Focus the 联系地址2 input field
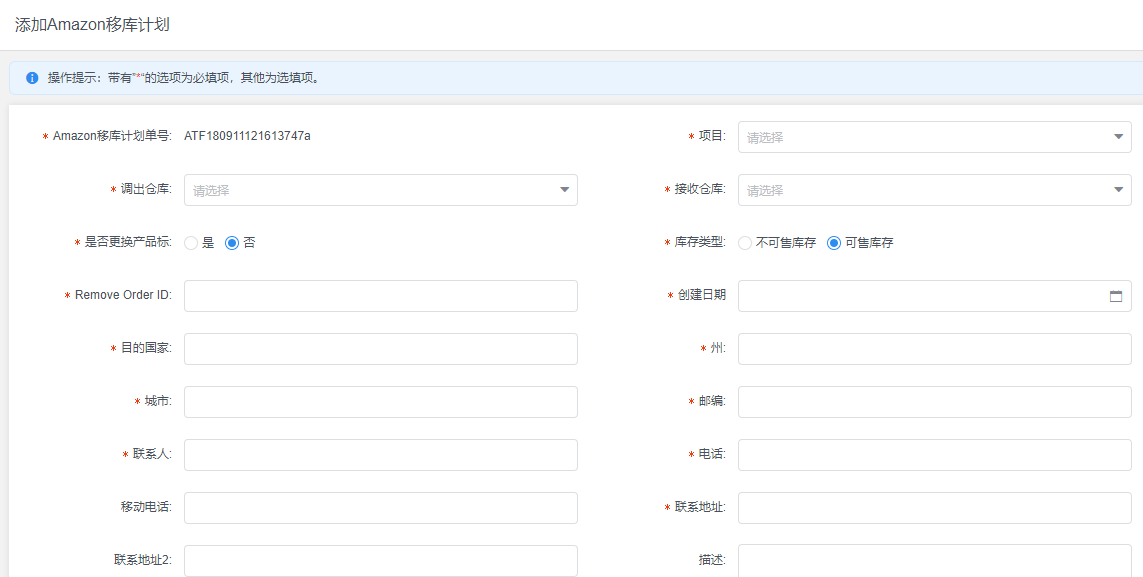Viewport: 1143px width, 577px height. tap(381, 561)
